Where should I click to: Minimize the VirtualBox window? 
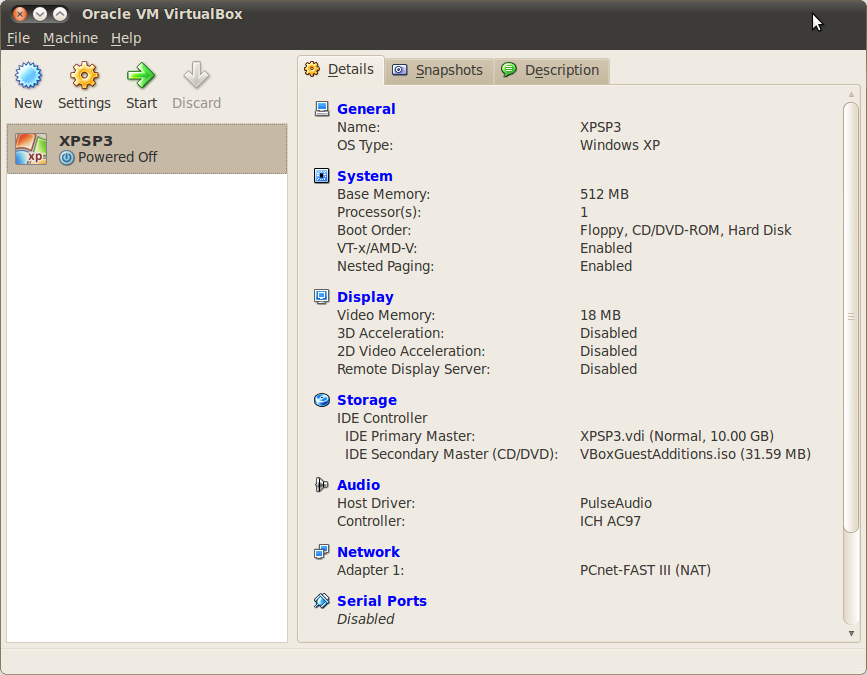[40, 14]
